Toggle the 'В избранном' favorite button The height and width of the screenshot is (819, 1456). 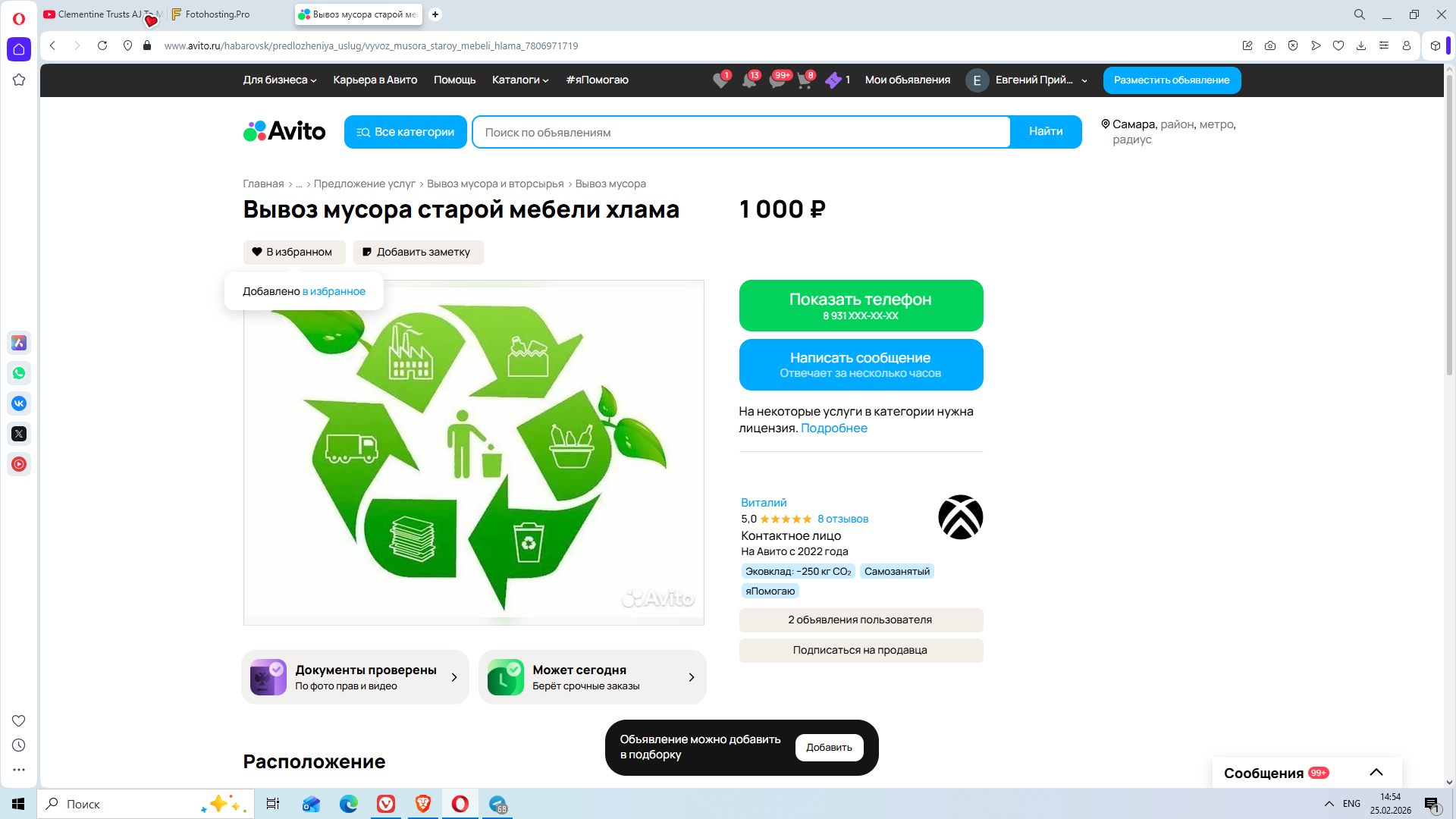click(x=293, y=252)
